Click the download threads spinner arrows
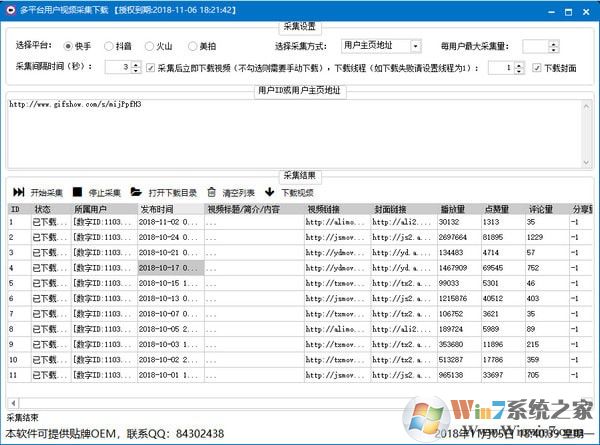Viewport: 600px width, 445px height. click(x=520, y=67)
